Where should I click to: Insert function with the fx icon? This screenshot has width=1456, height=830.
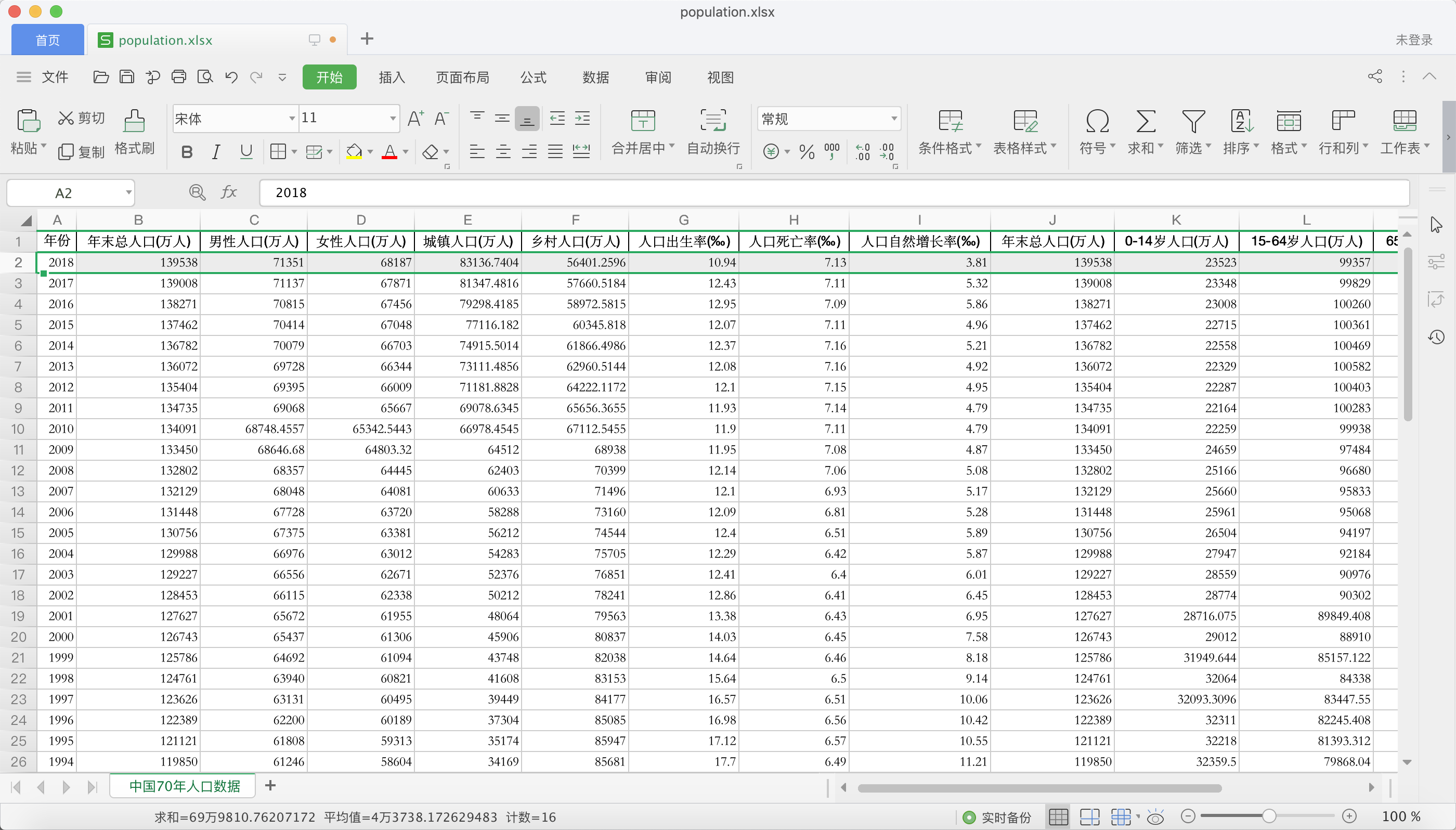click(229, 192)
